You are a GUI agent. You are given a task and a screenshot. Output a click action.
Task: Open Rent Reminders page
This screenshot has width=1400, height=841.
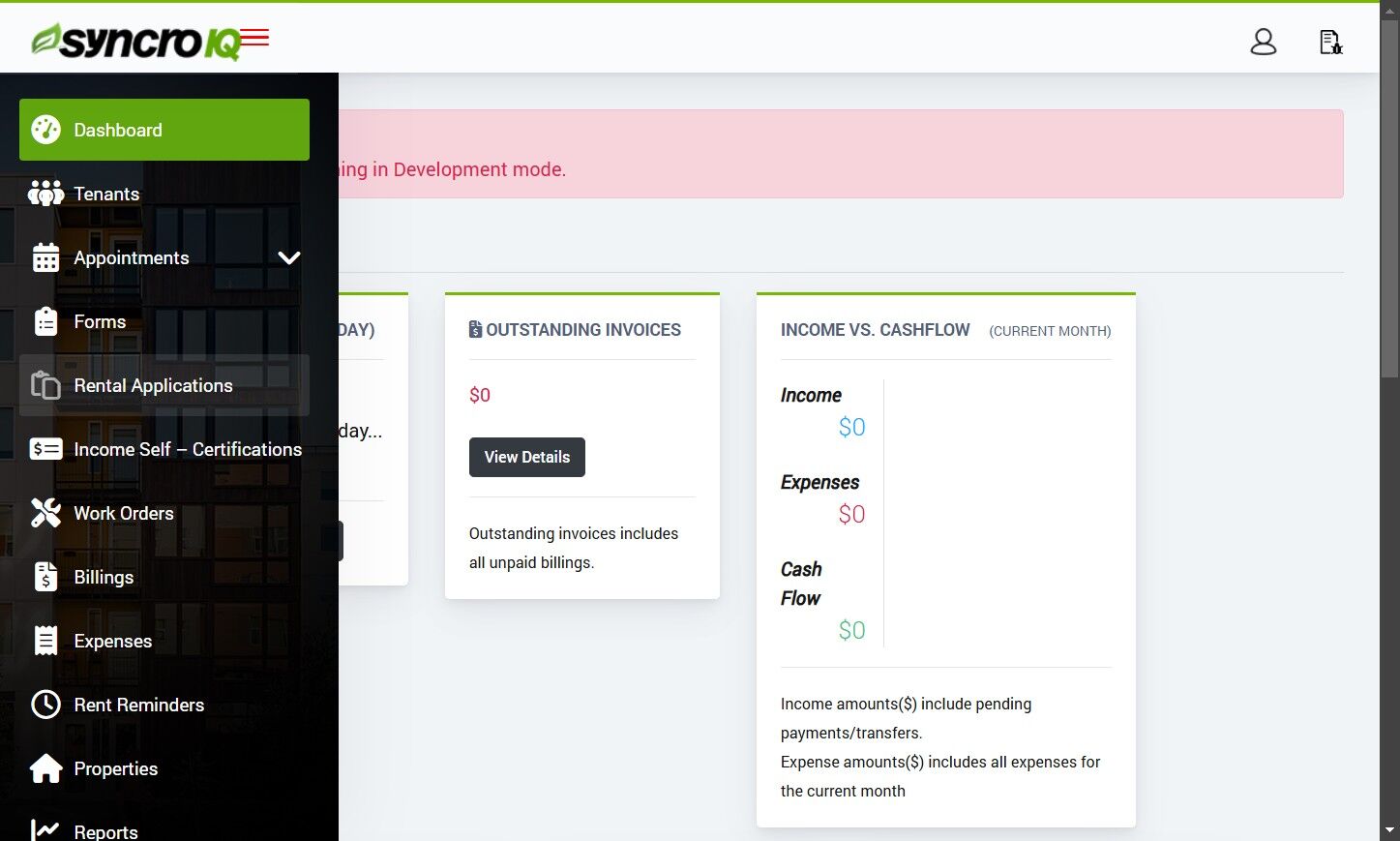pyautogui.click(x=164, y=705)
